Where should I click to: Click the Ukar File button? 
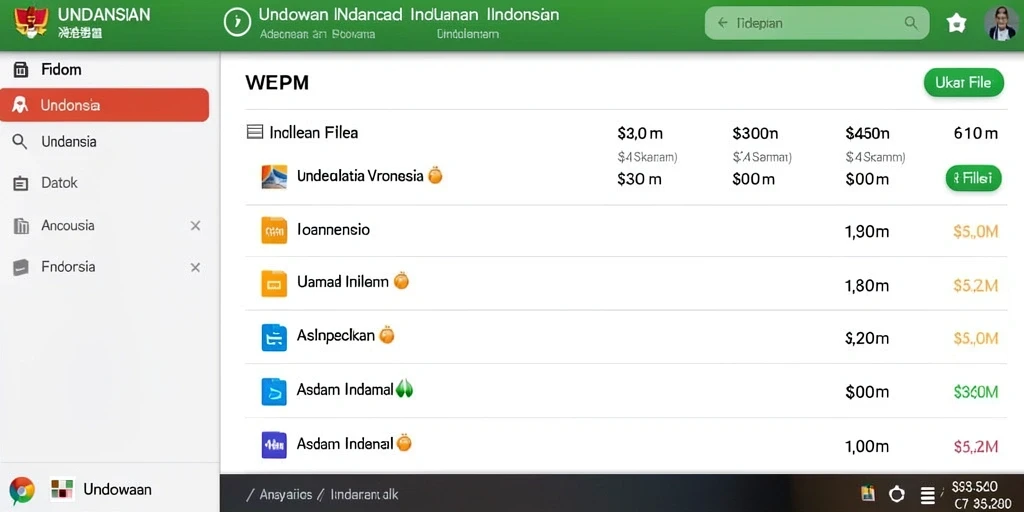pyautogui.click(x=963, y=83)
